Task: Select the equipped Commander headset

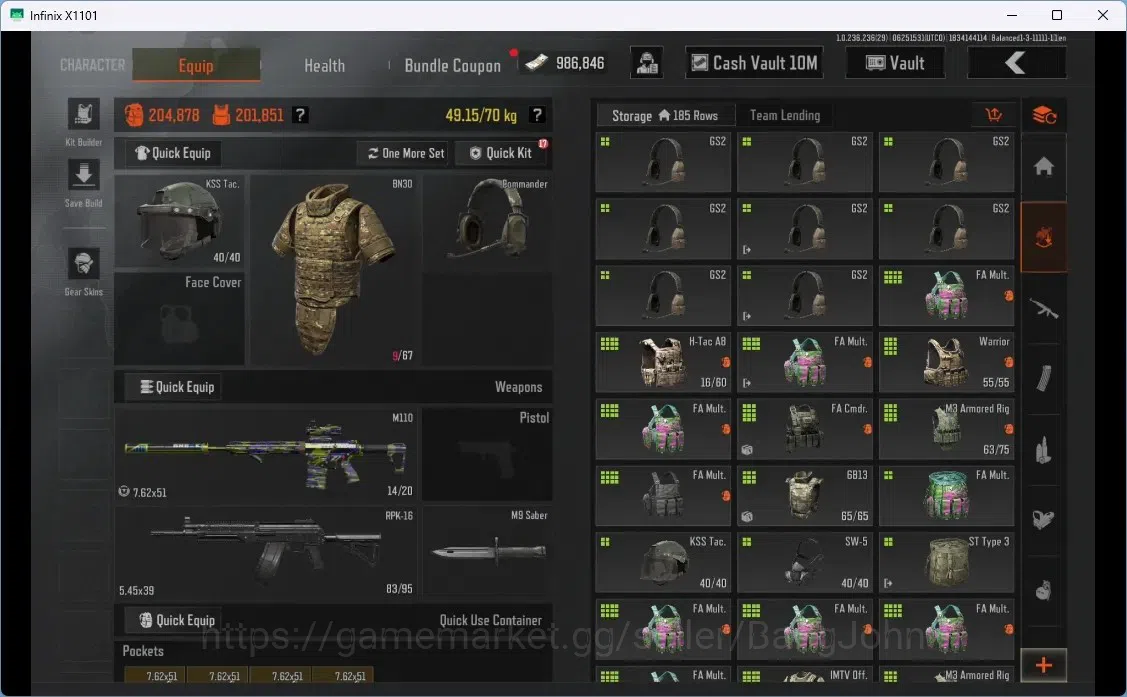Action: [487, 223]
